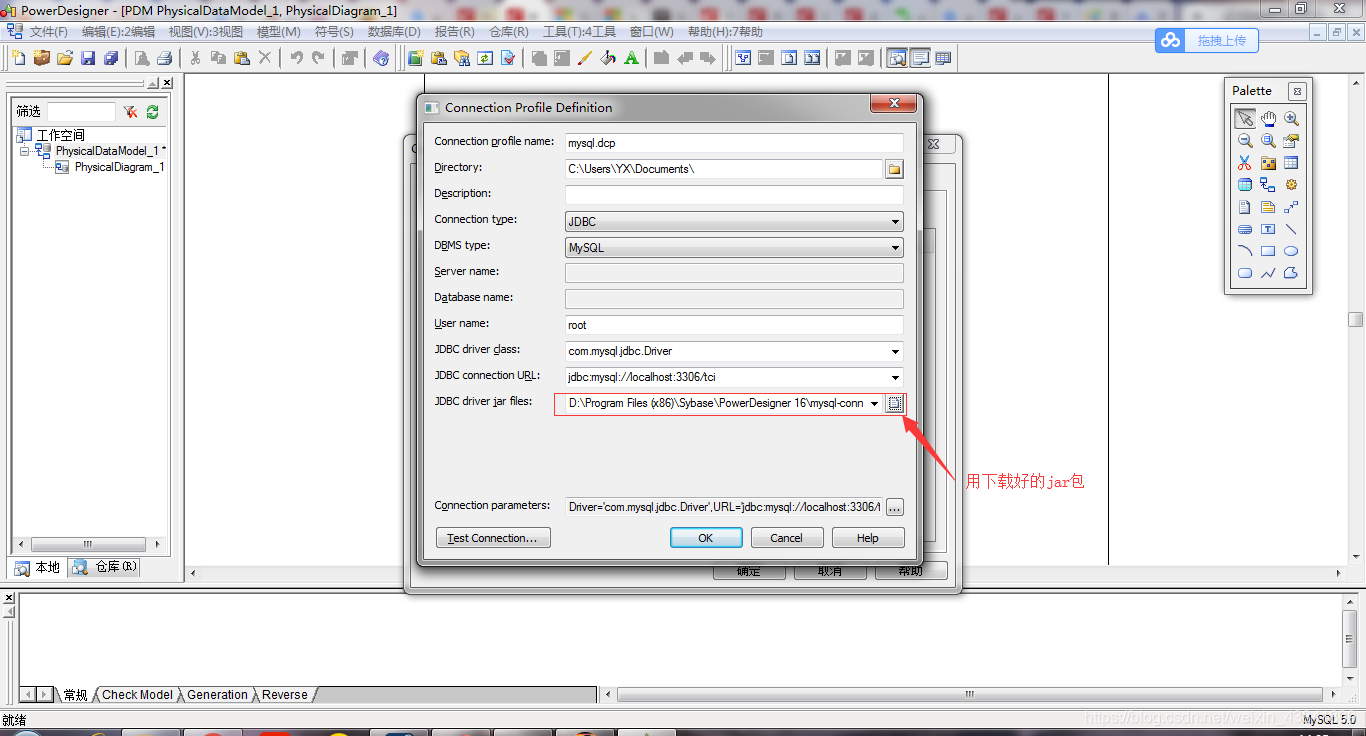Viewport: 1366px width, 736px height.
Task: Select the Reference tool in Palette
Action: click(x=1268, y=185)
